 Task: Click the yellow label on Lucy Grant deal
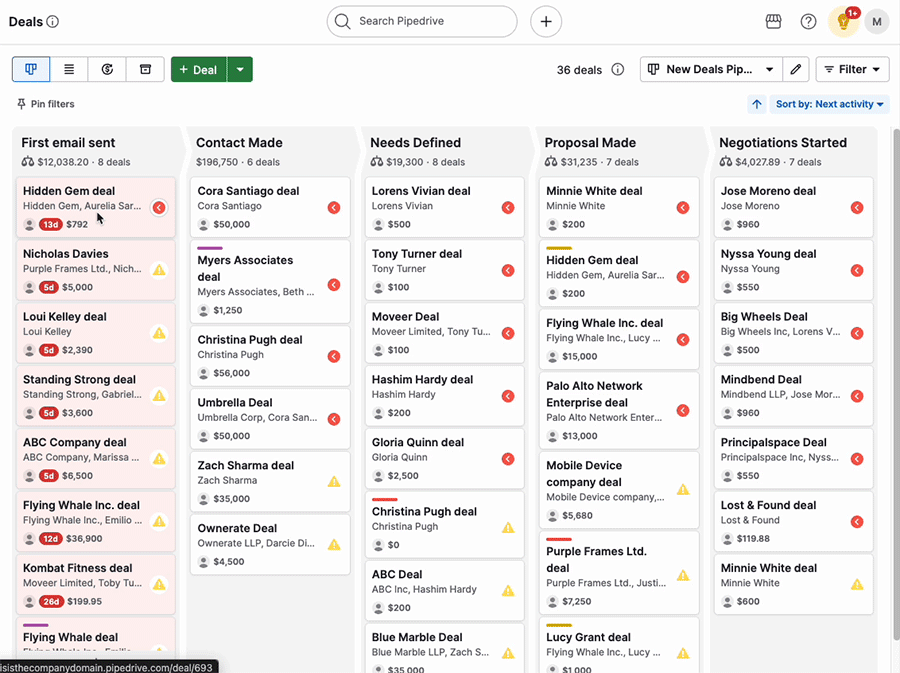(558, 625)
